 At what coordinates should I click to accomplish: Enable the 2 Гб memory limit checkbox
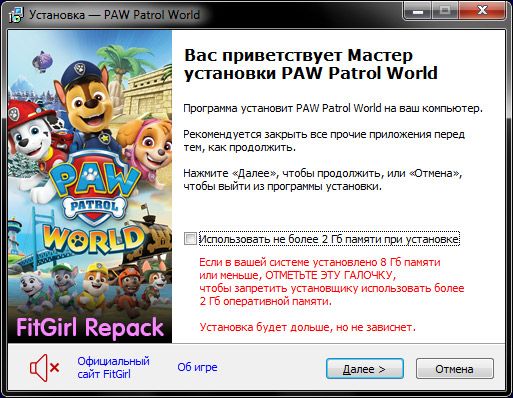[190, 239]
